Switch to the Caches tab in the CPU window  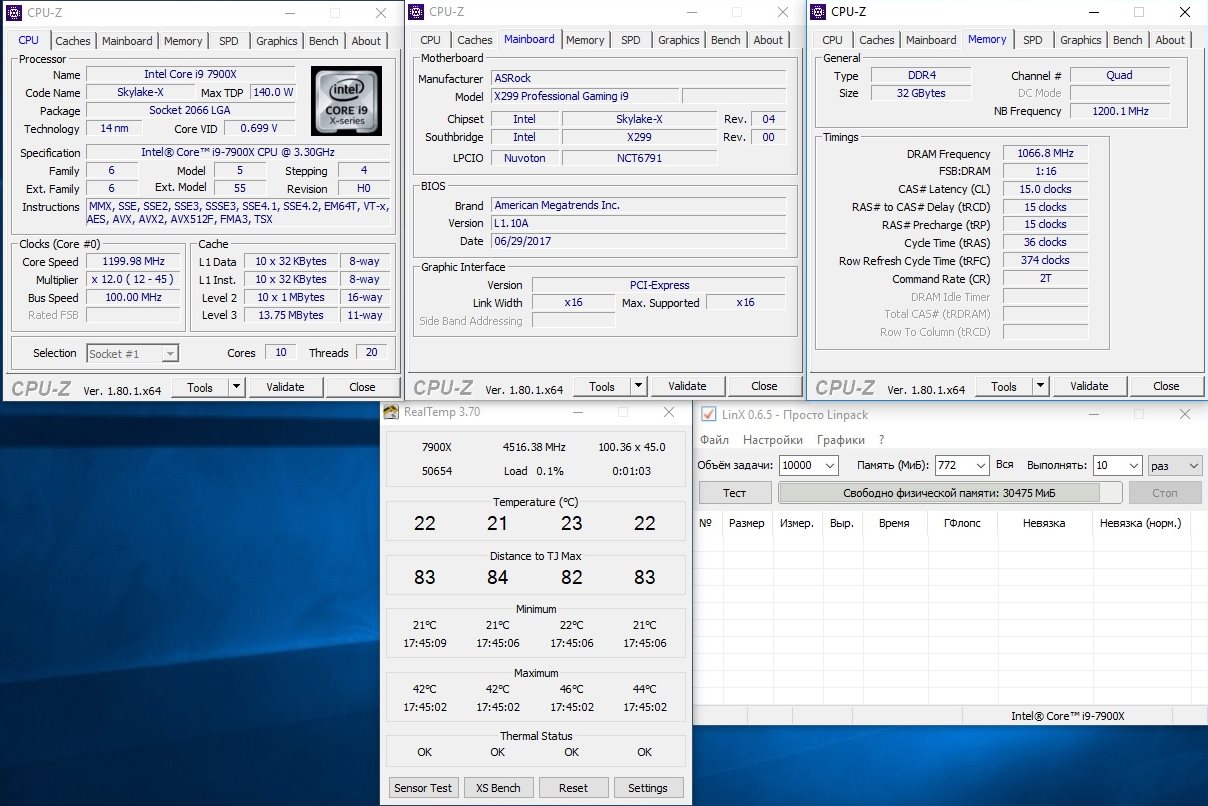tap(73, 41)
